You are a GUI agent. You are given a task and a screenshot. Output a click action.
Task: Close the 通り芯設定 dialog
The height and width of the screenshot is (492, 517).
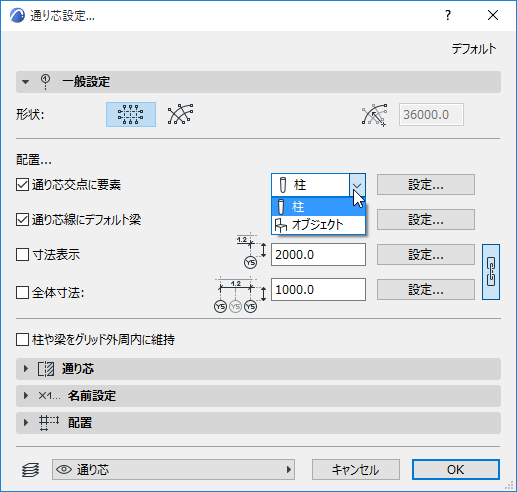(x=493, y=15)
